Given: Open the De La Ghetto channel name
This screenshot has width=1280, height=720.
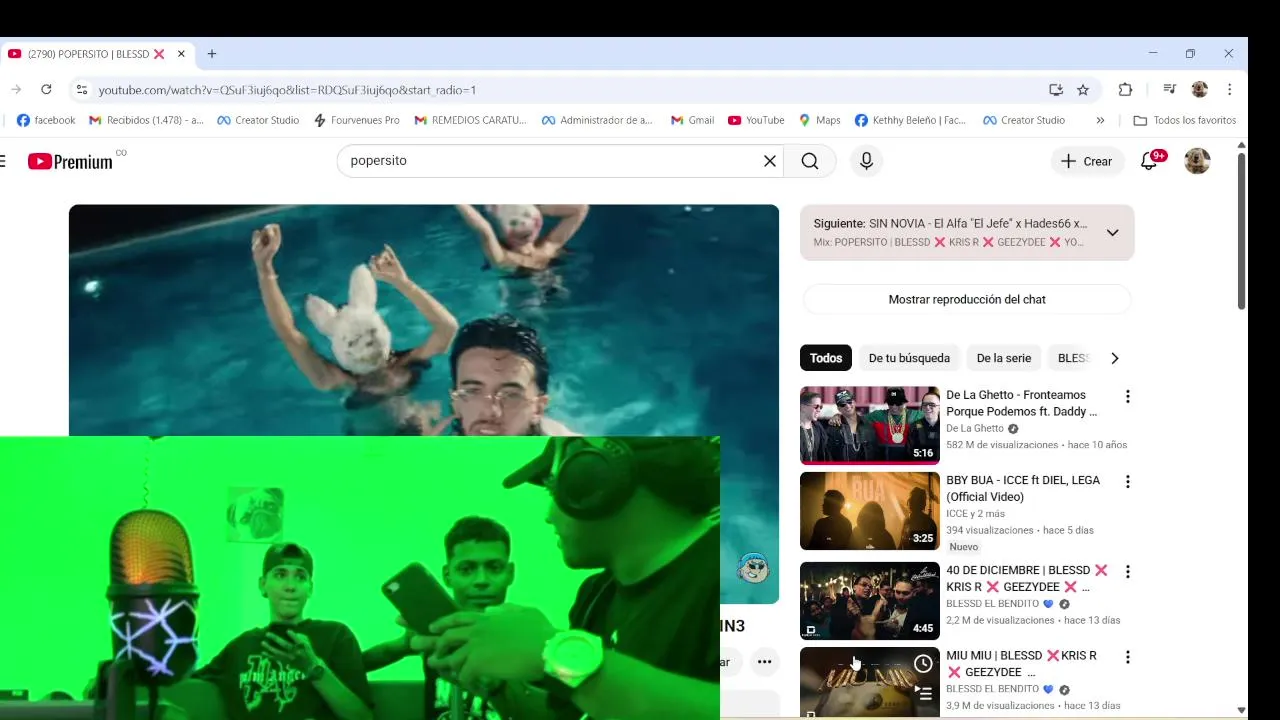Looking at the screenshot, I should pos(975,429).
